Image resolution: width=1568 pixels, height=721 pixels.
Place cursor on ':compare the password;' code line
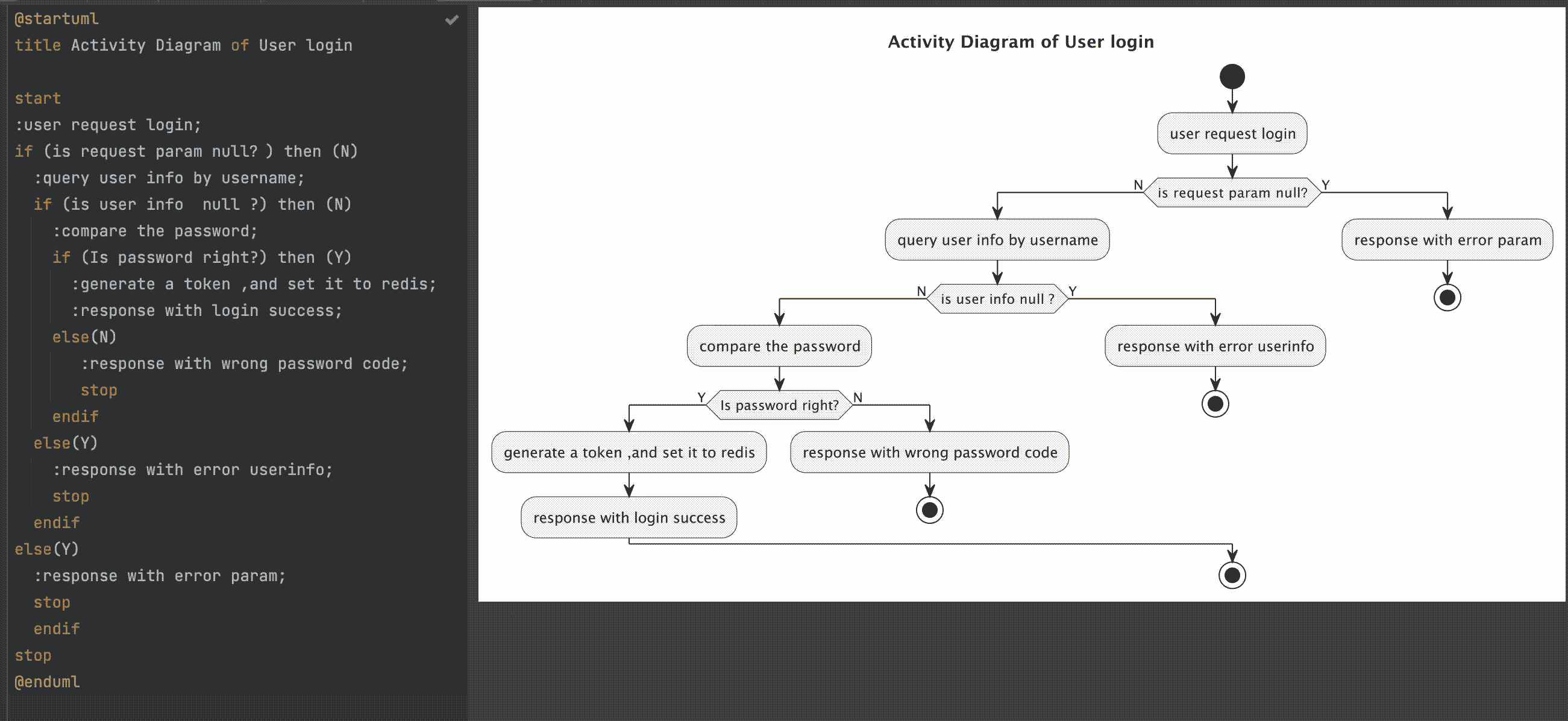tap(155, 231)
